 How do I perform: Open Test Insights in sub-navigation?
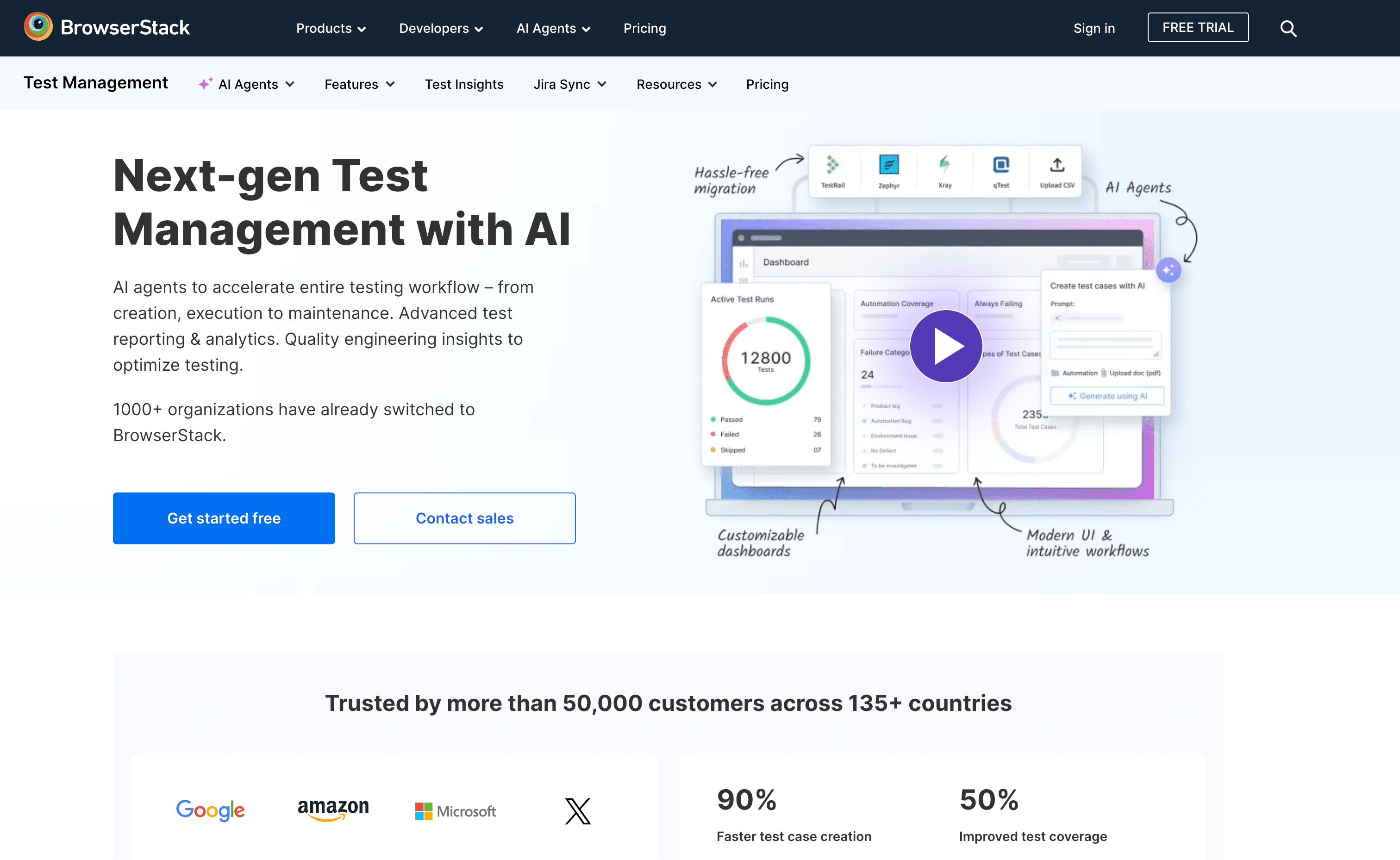(x=464, y=84)
